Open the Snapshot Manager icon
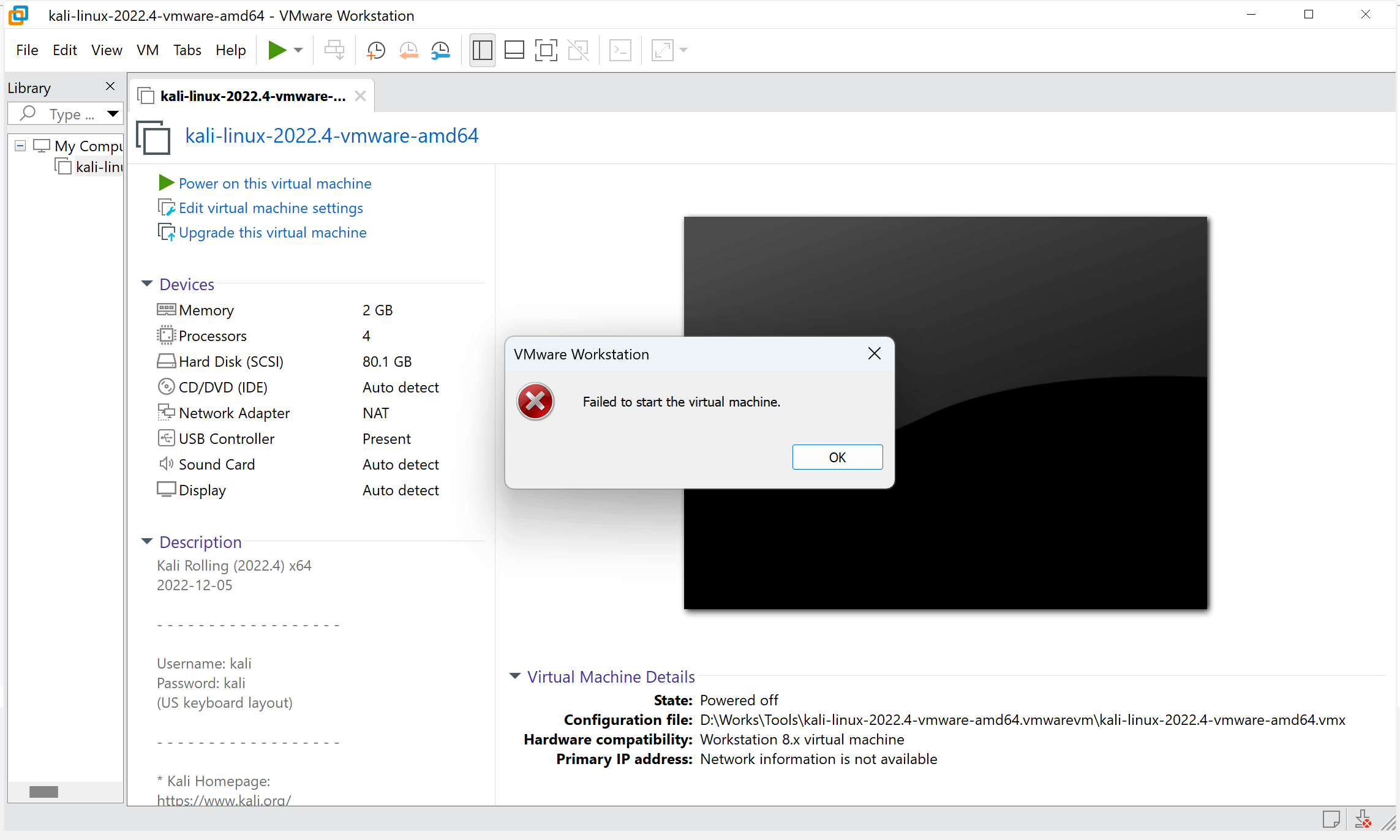 (x=441, y=50)
